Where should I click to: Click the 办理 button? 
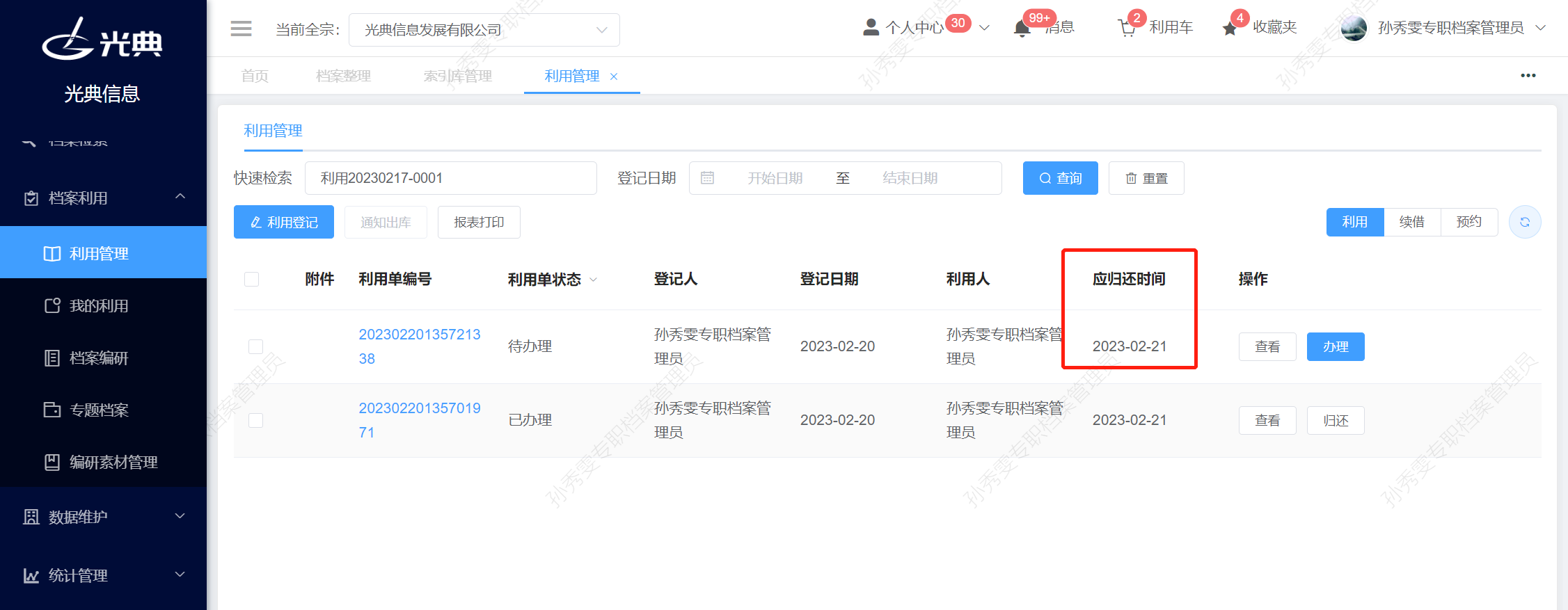1336,346
